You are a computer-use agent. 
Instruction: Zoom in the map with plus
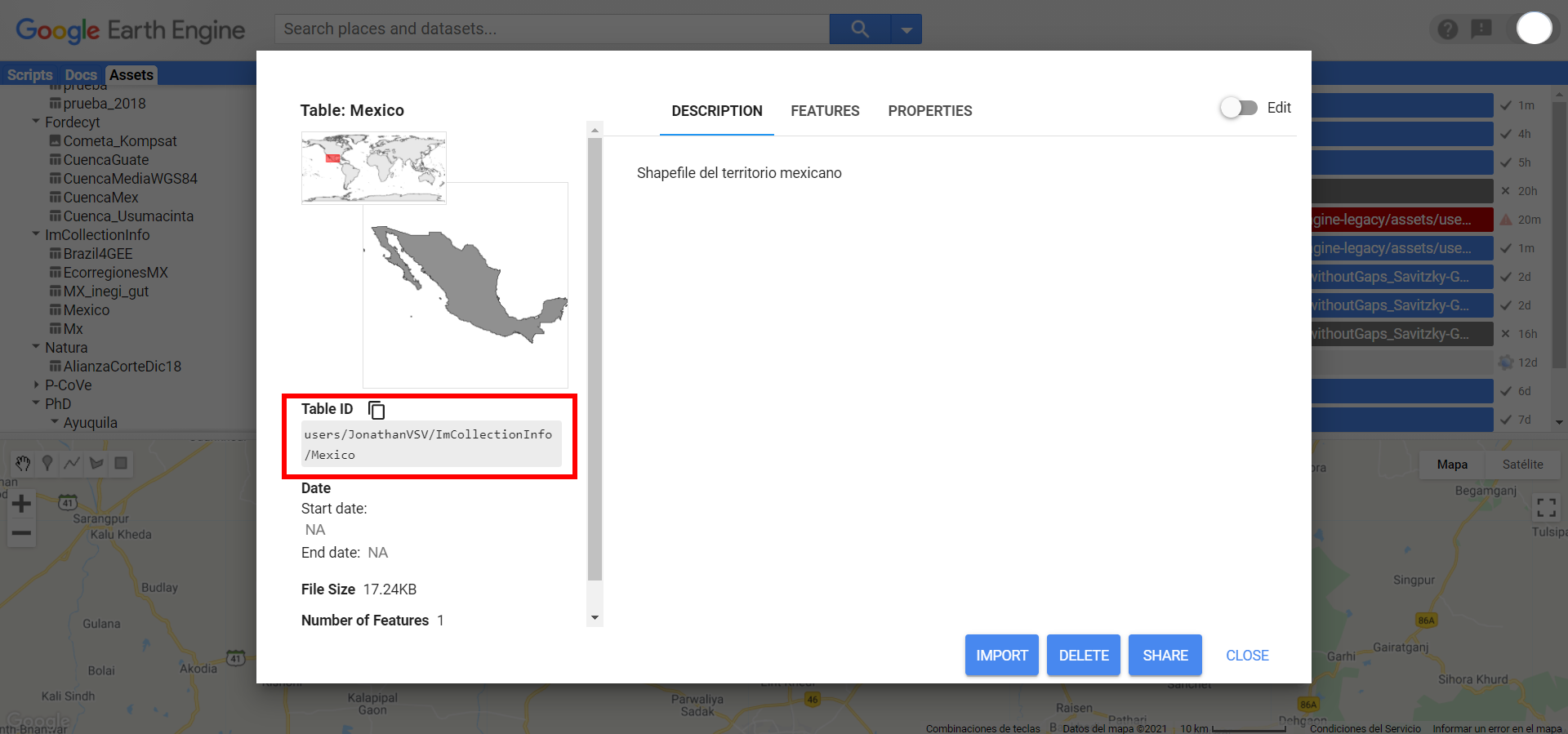click(22, 503)
